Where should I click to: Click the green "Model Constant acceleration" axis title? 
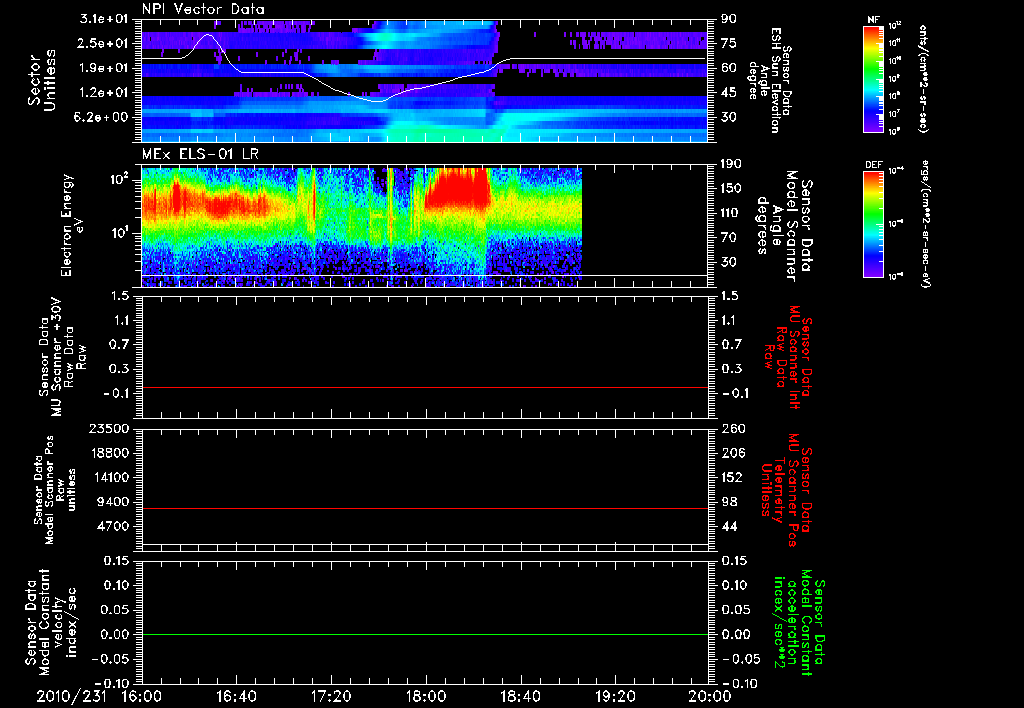(x=799, y=623)
